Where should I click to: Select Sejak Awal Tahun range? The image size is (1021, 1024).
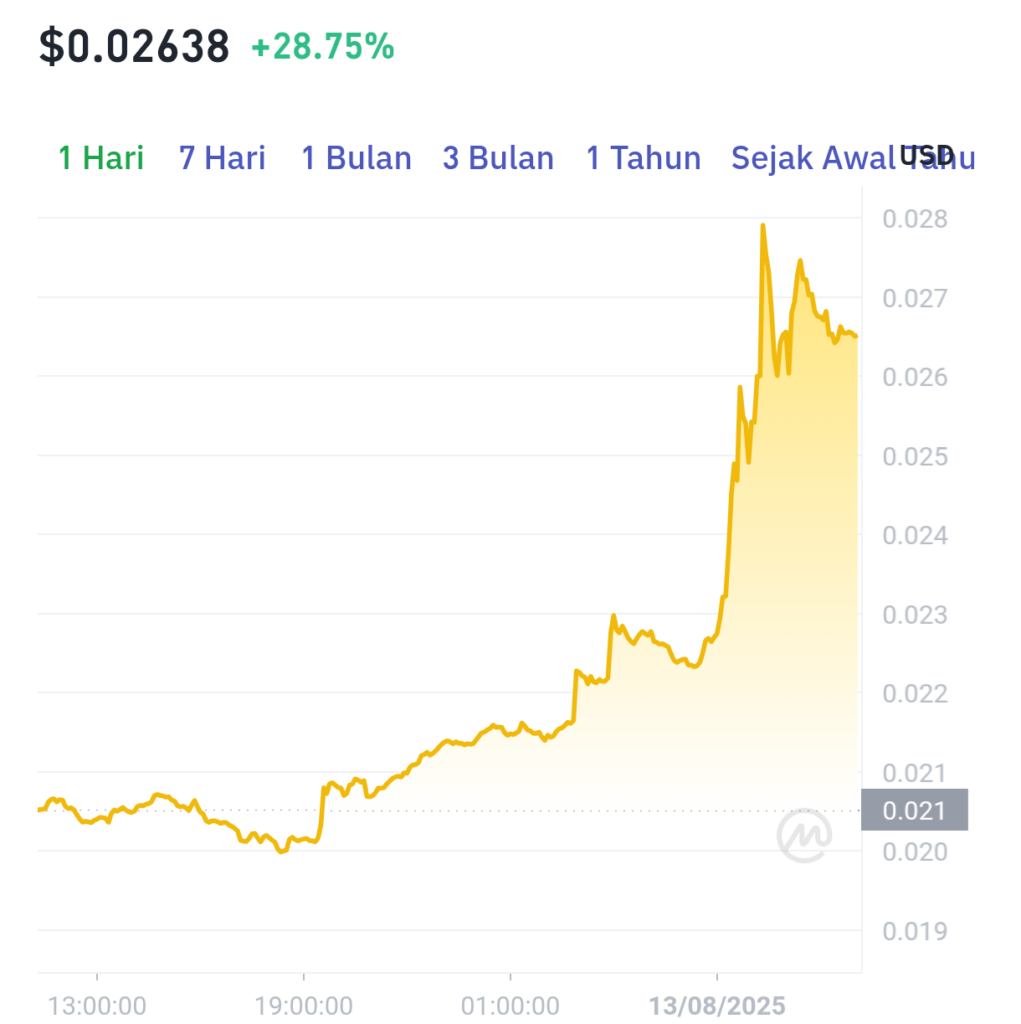point(852,158)
